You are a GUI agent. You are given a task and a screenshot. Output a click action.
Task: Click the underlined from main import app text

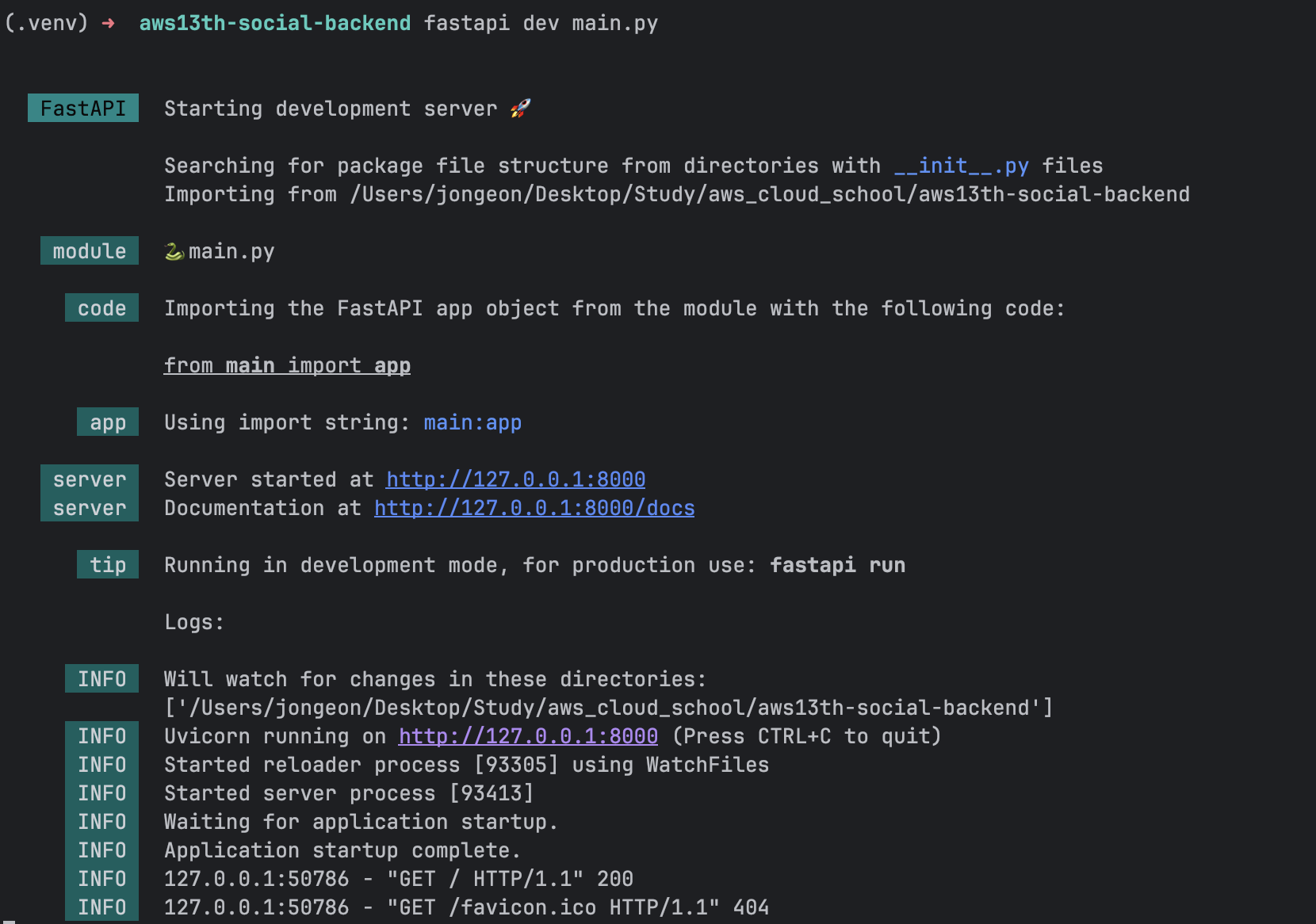coord(287,365)
